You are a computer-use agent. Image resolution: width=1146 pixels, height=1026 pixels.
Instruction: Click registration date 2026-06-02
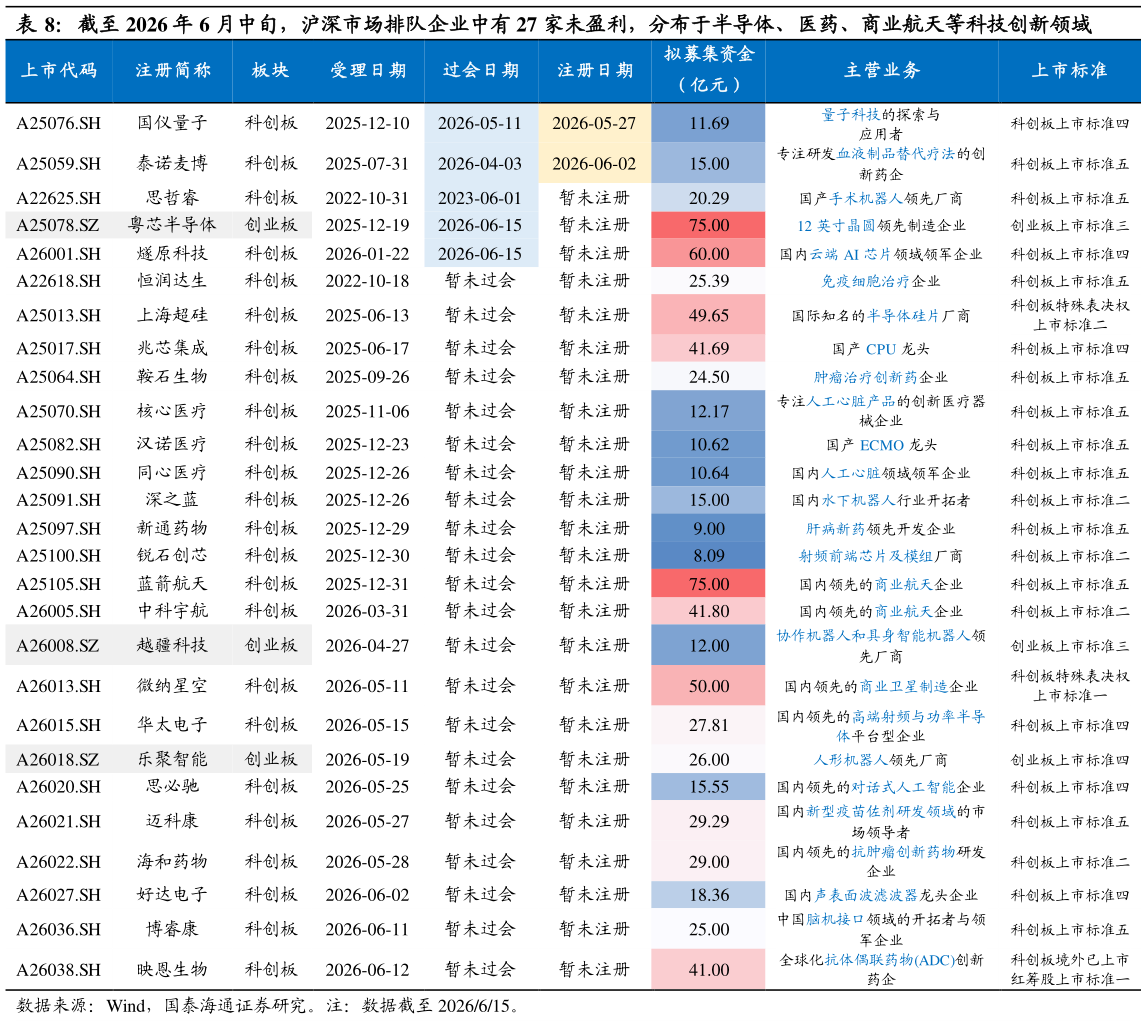tap(594, 164)
